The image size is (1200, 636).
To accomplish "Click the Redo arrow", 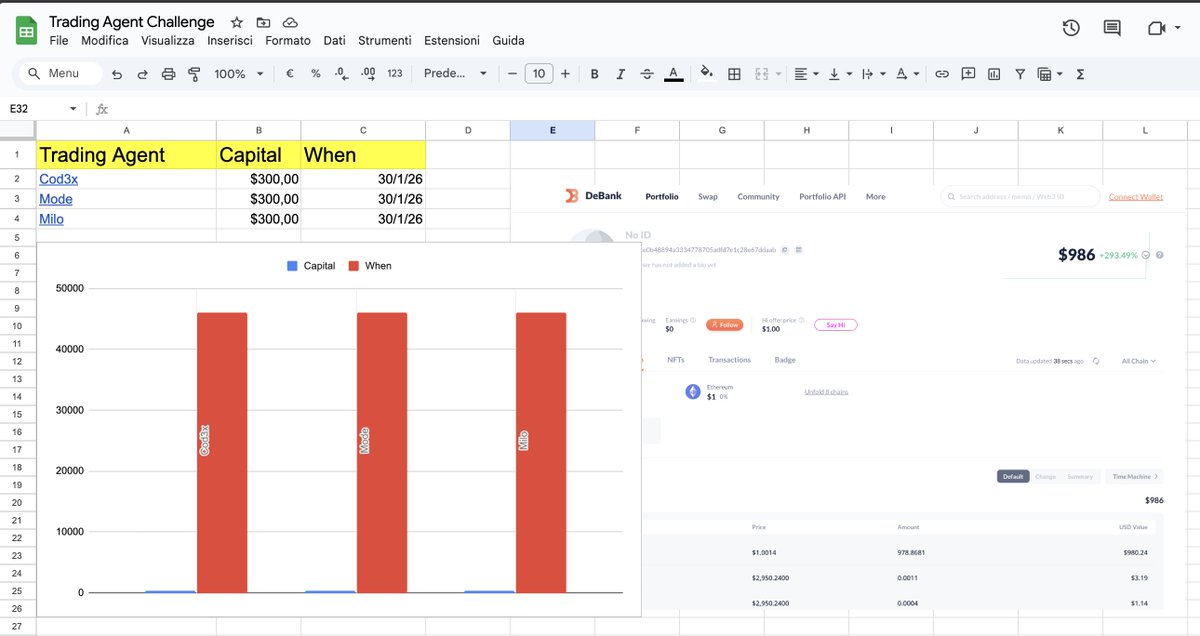I will 142,74.
